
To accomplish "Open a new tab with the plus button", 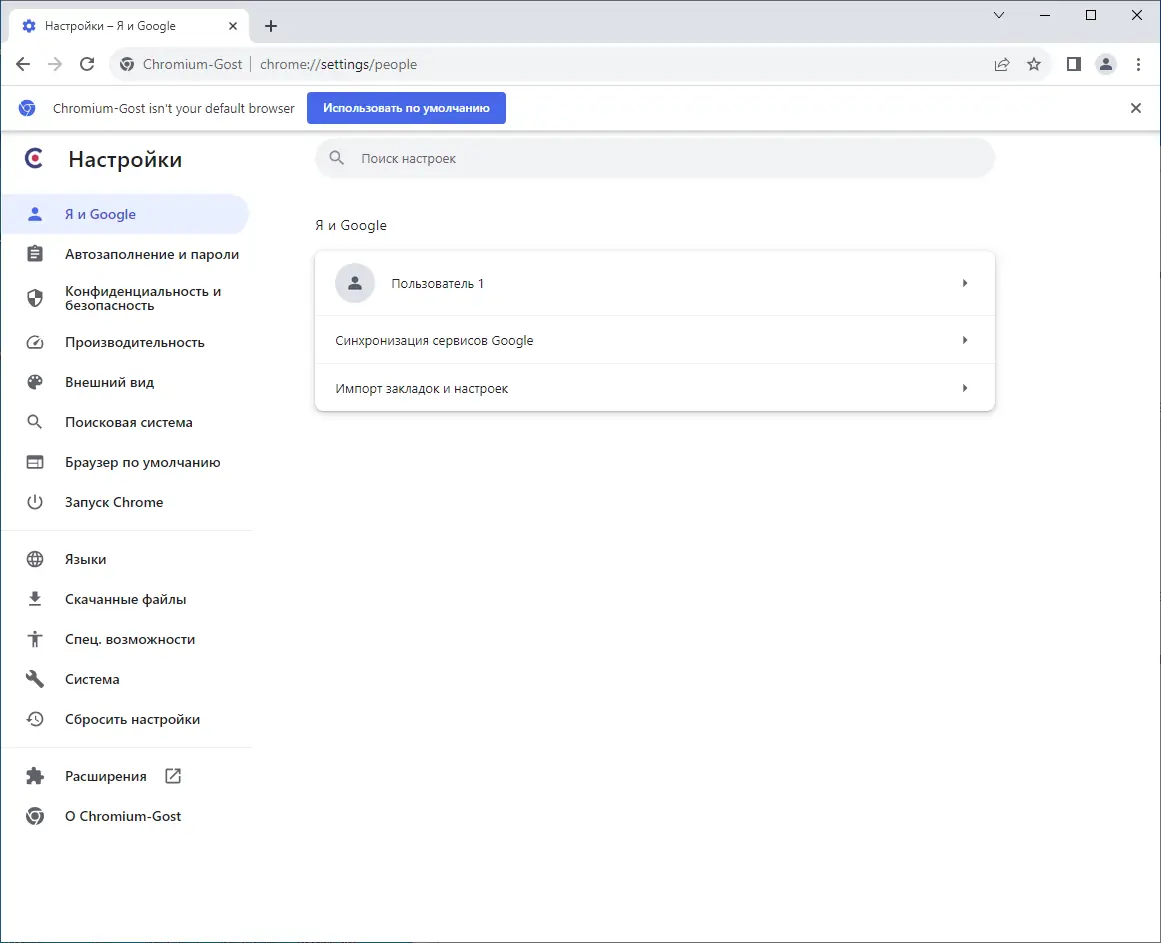I will point(271,26).
